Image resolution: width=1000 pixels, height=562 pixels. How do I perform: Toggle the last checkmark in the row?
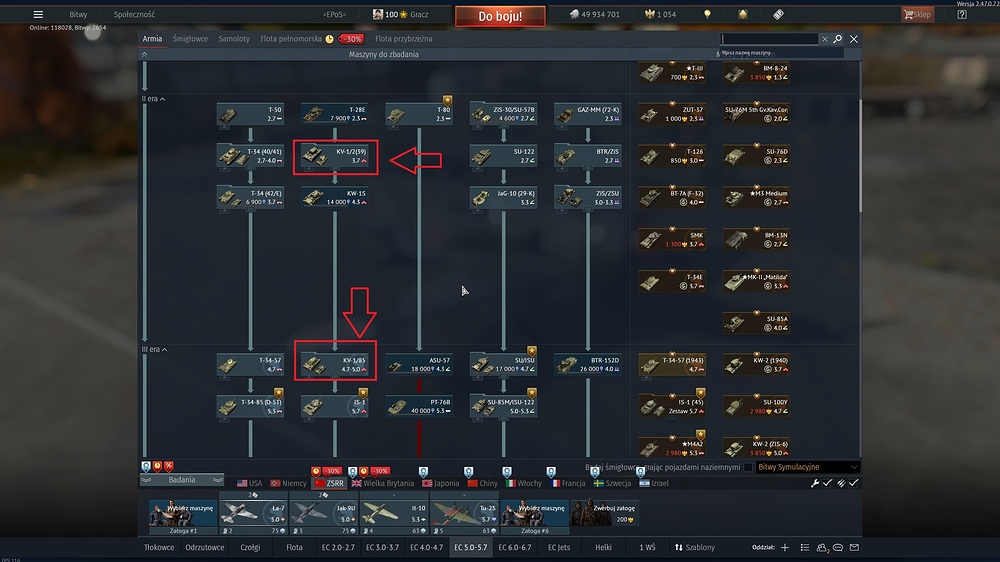[854, 483]
